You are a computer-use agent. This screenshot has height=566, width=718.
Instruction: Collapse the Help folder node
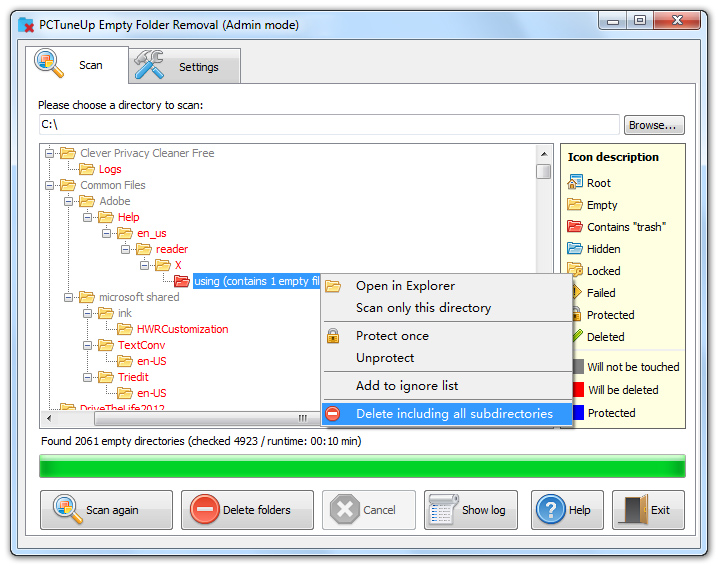(87, 217)
